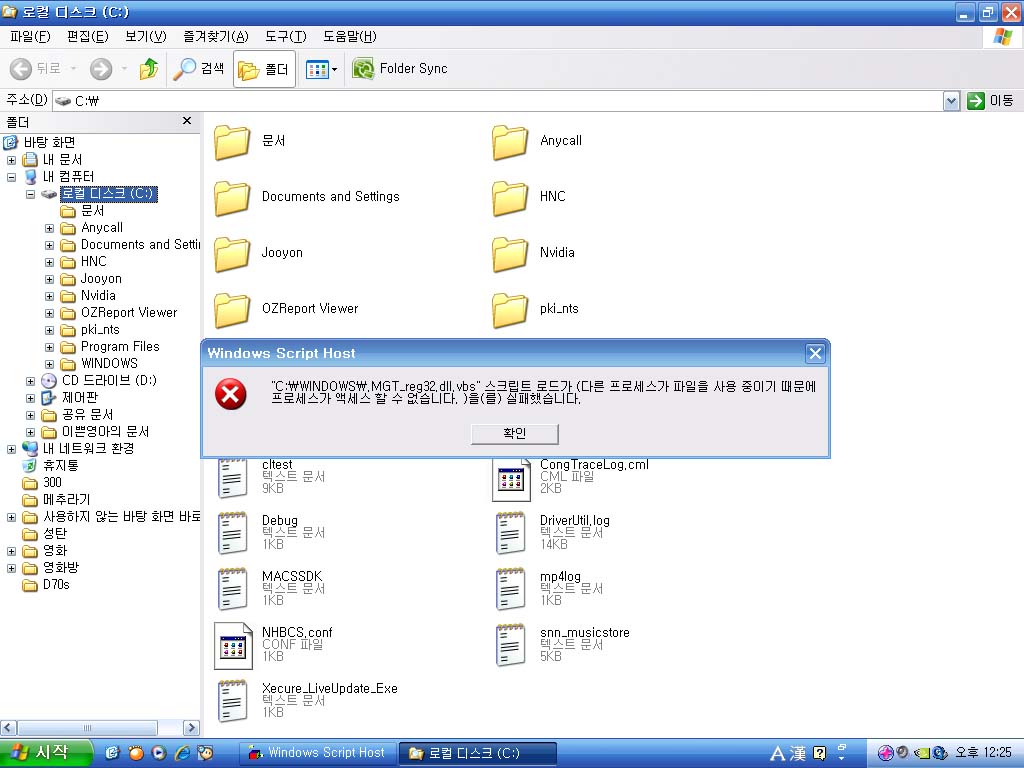Screen dimensions: 1024x768
Task: Select the Xecure_LiveUpdate_Exe file icon
Action: 232,701
